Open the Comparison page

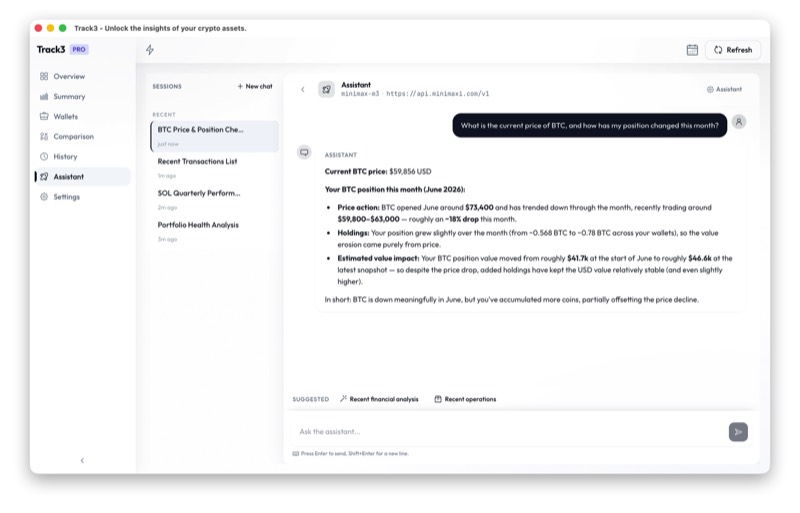tap(82, 137)
